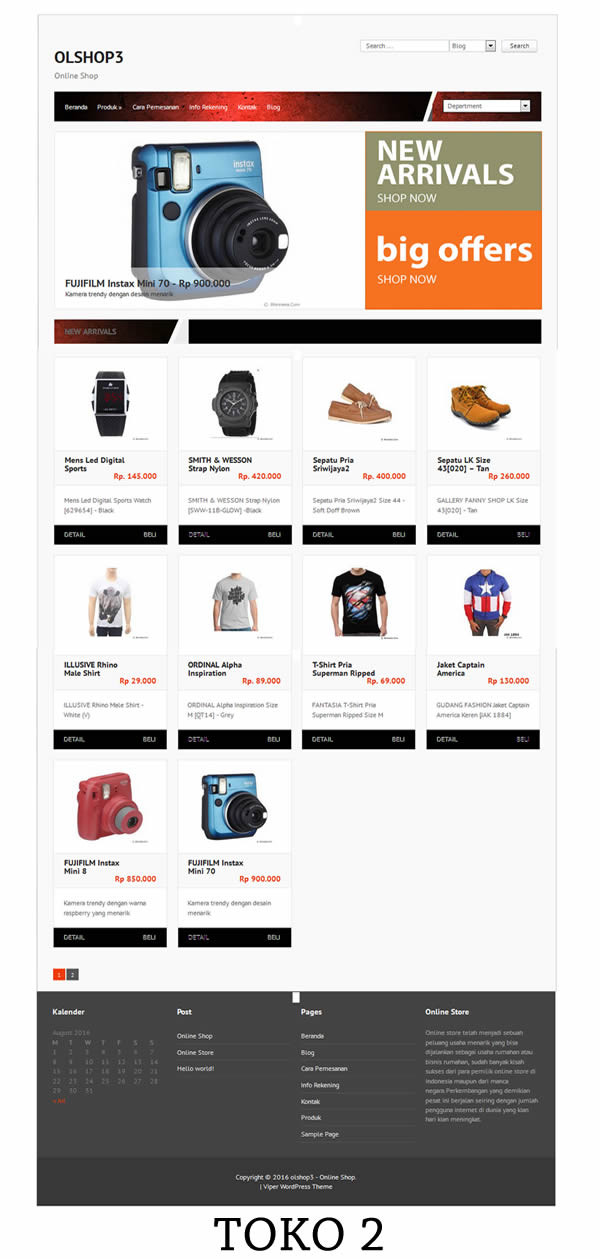Screen dimensions: 600x1259
Task: Expand the Department dropdown in navigation bar
Action: [486, 106]
